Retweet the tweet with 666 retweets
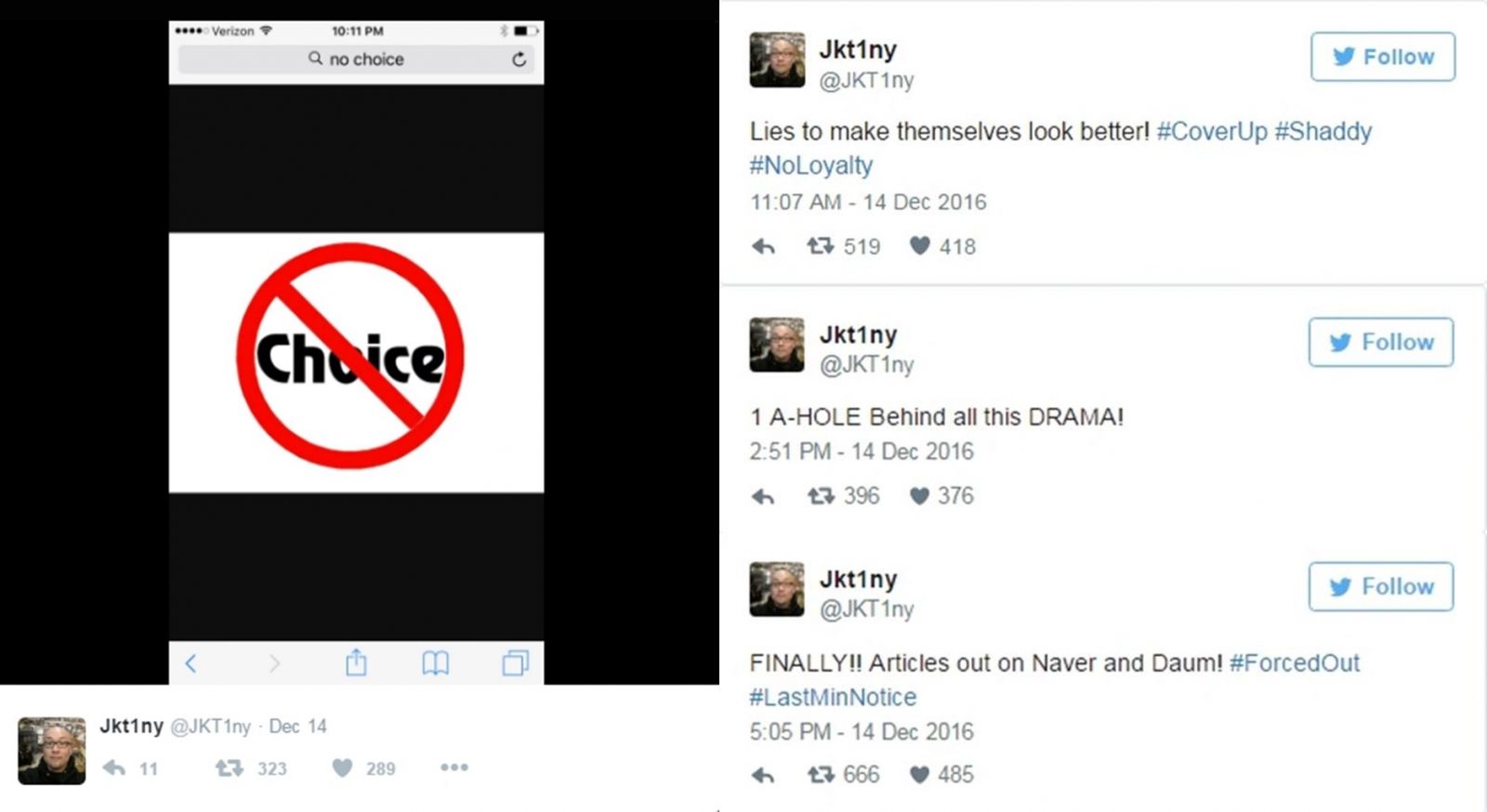Screen dimensions: 1487x812 click(x=820, y=774)
